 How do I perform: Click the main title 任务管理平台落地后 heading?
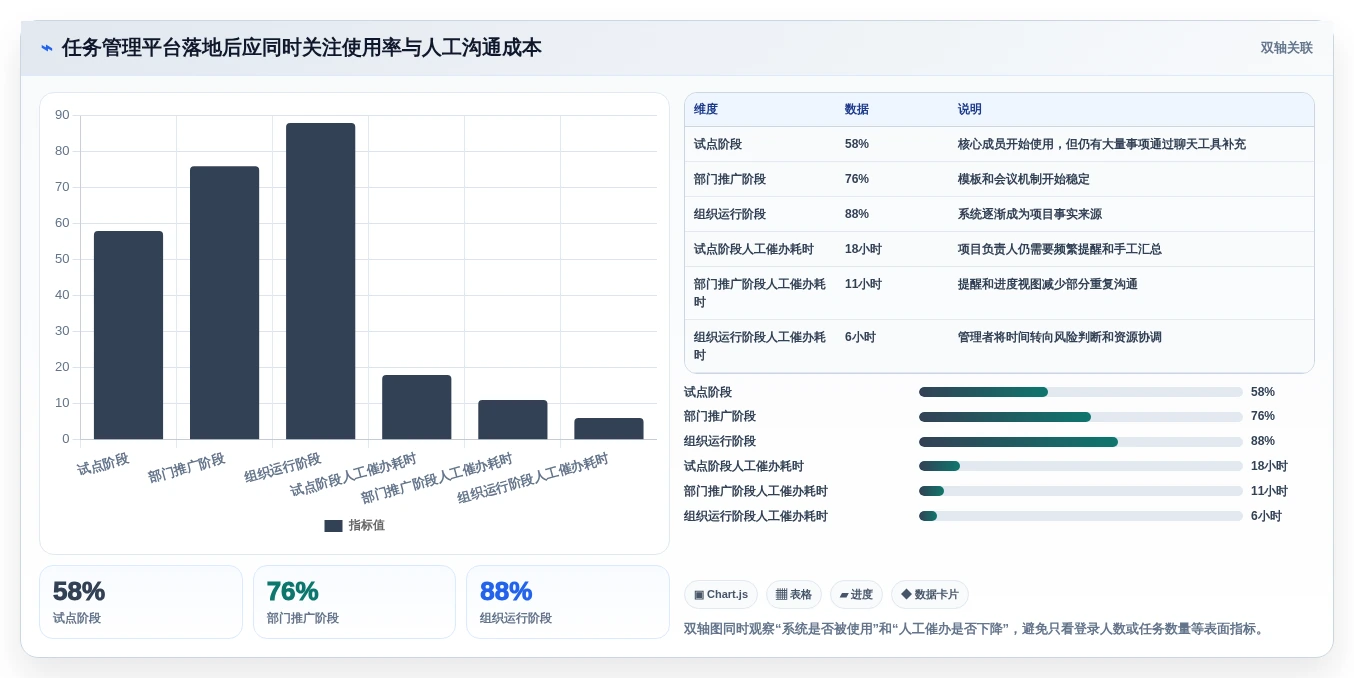tap(302, 48)
